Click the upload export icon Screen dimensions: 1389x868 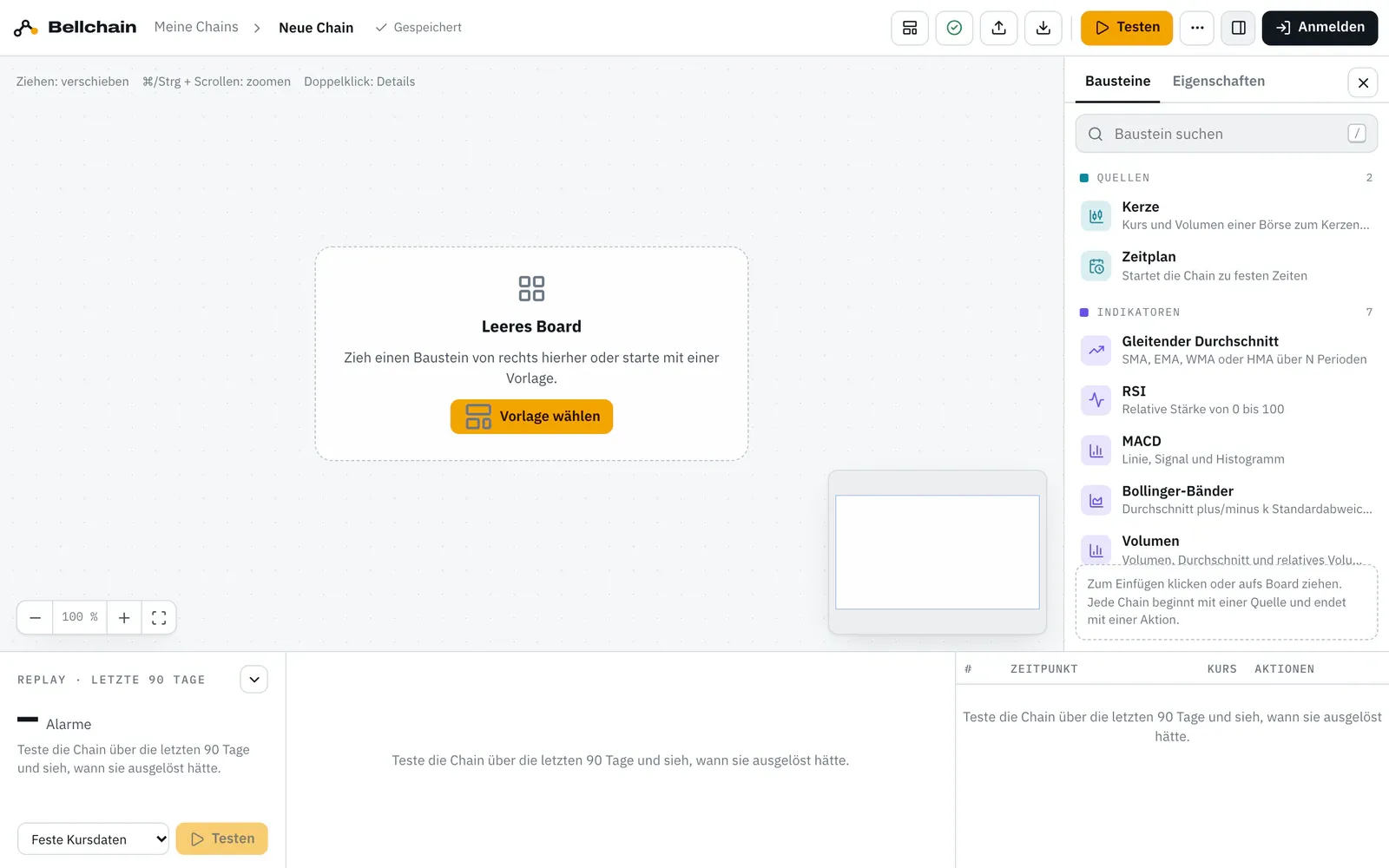999,28
